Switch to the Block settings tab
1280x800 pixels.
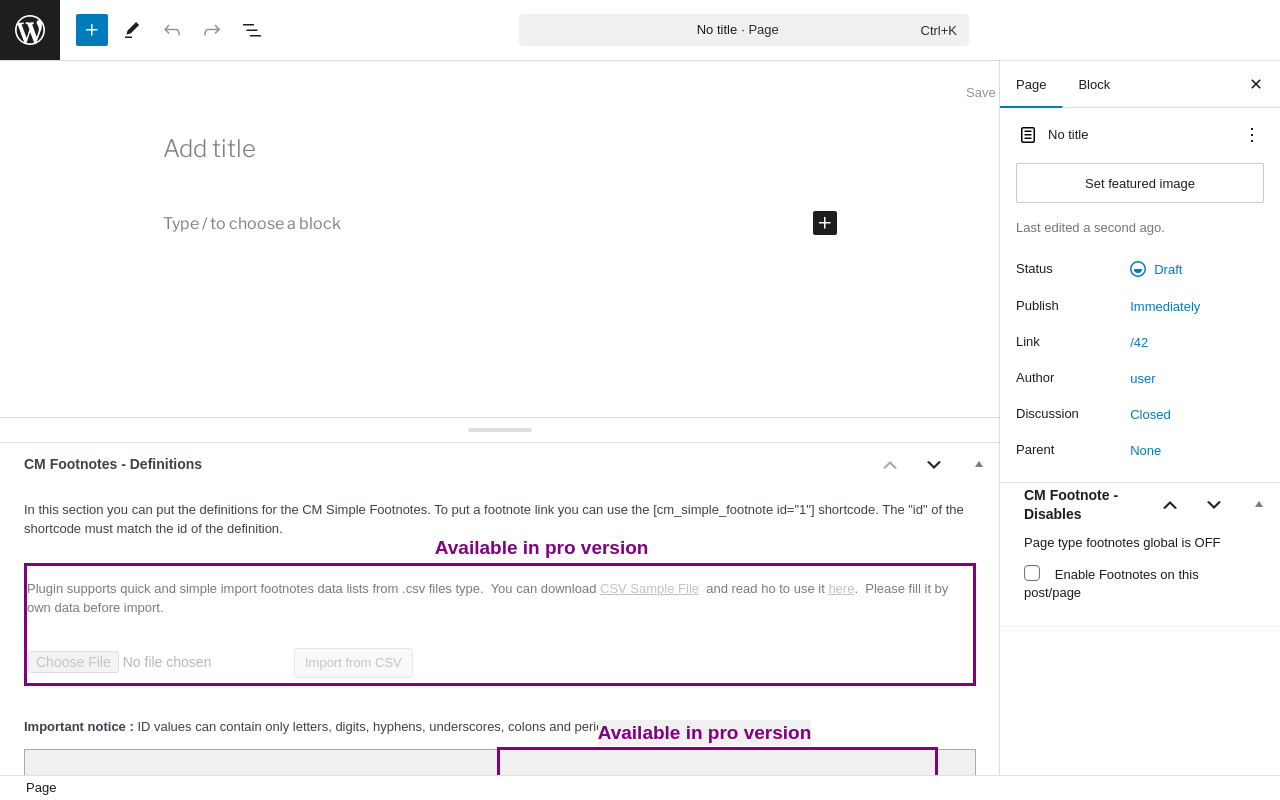tap(1094, 84)
